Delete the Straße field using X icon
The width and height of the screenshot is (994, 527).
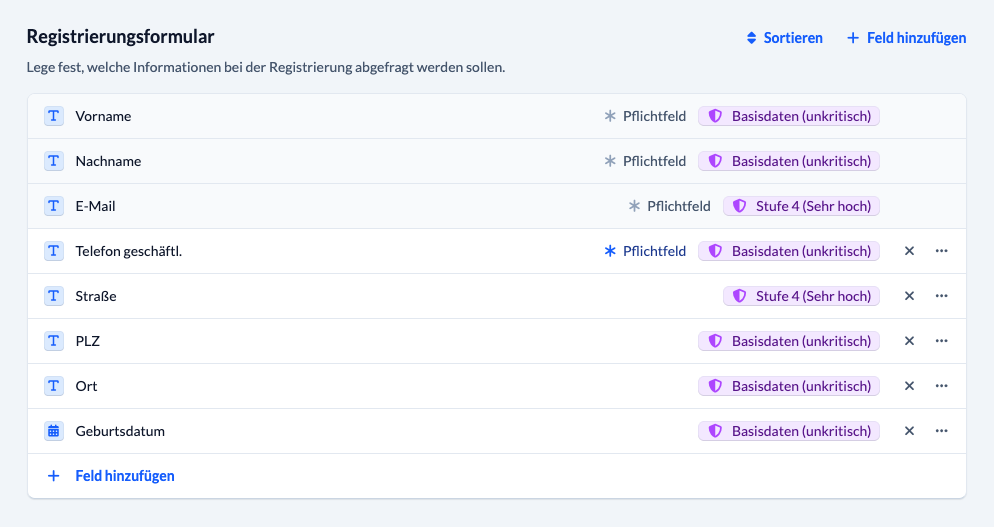click(909, 296)
